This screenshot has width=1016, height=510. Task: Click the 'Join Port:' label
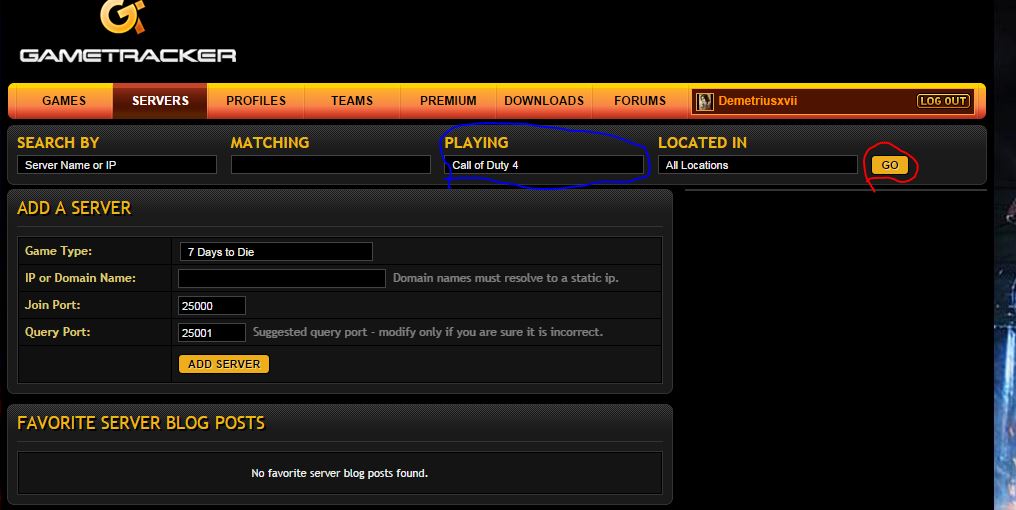coord(52,305)
